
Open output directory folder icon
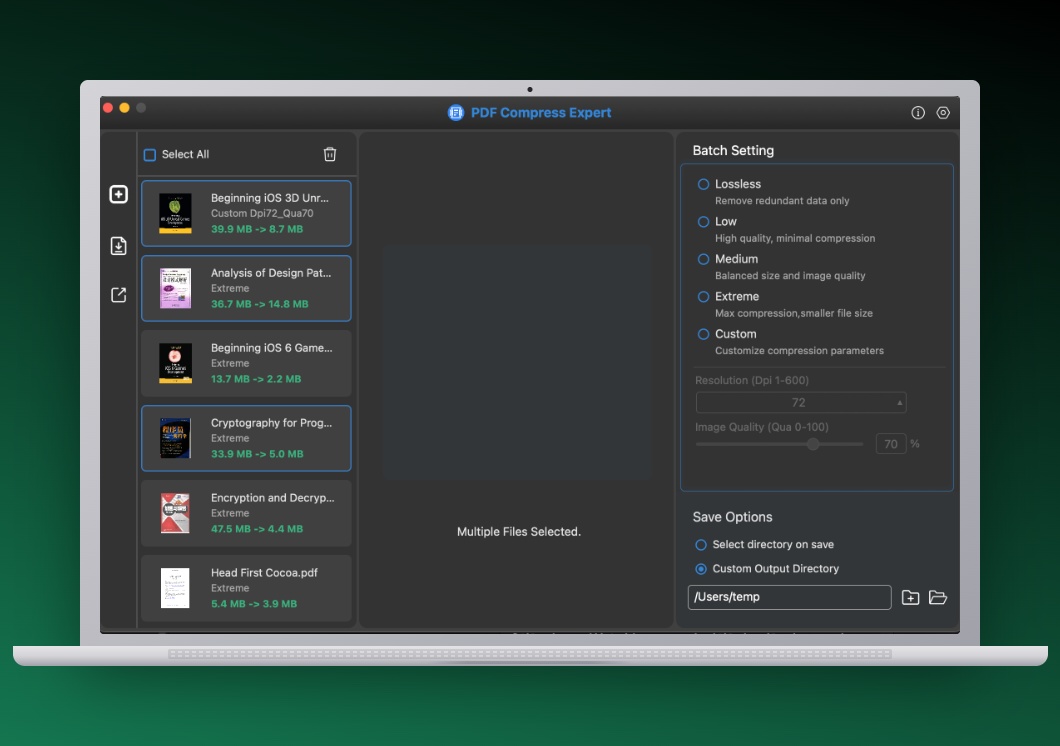tap(938, 597)
